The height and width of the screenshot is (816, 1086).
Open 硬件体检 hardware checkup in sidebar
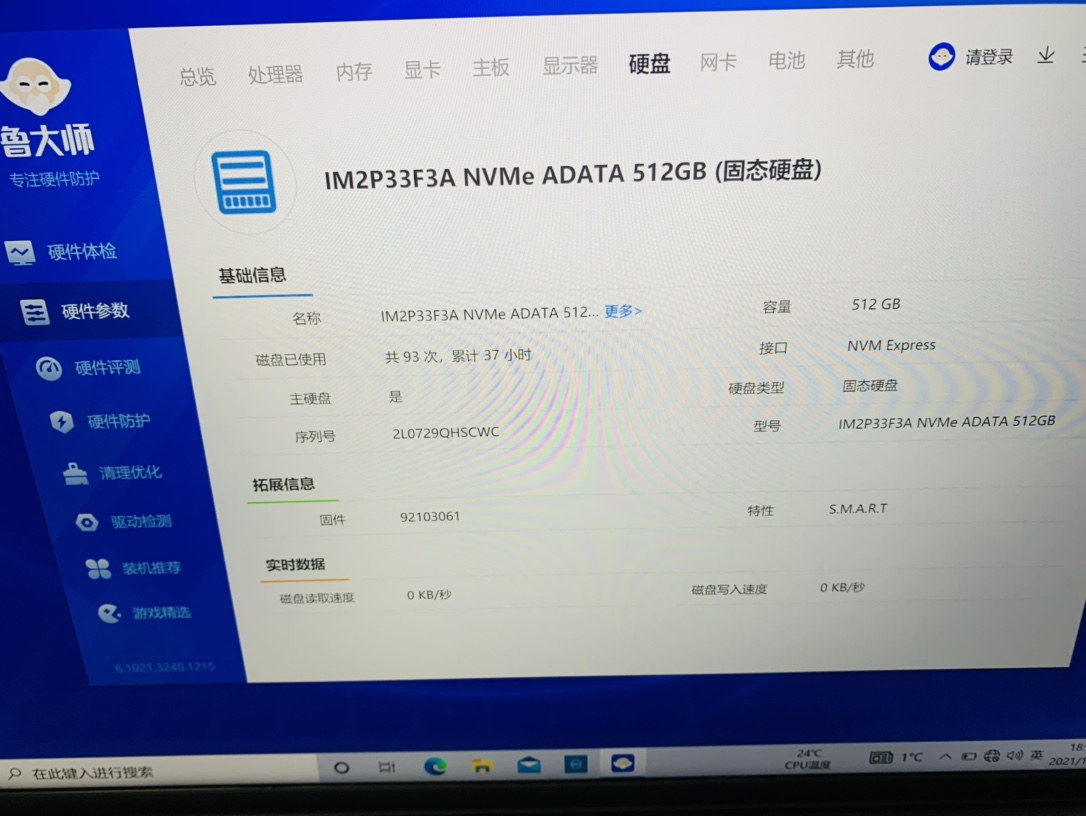pos(81,251)
